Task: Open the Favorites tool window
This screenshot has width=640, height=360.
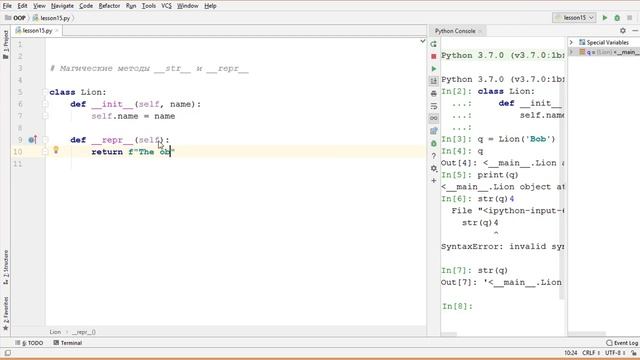Action: point(5,313)
